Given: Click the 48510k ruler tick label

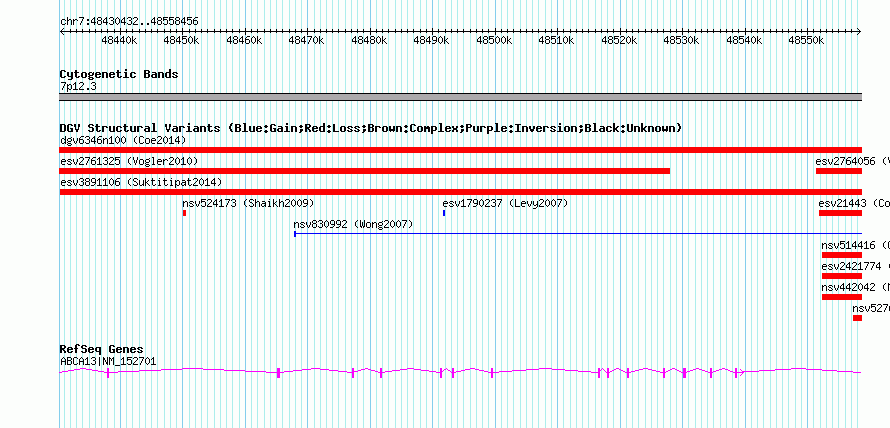Looking at the screenshot, I should click(x=556, y=41).
